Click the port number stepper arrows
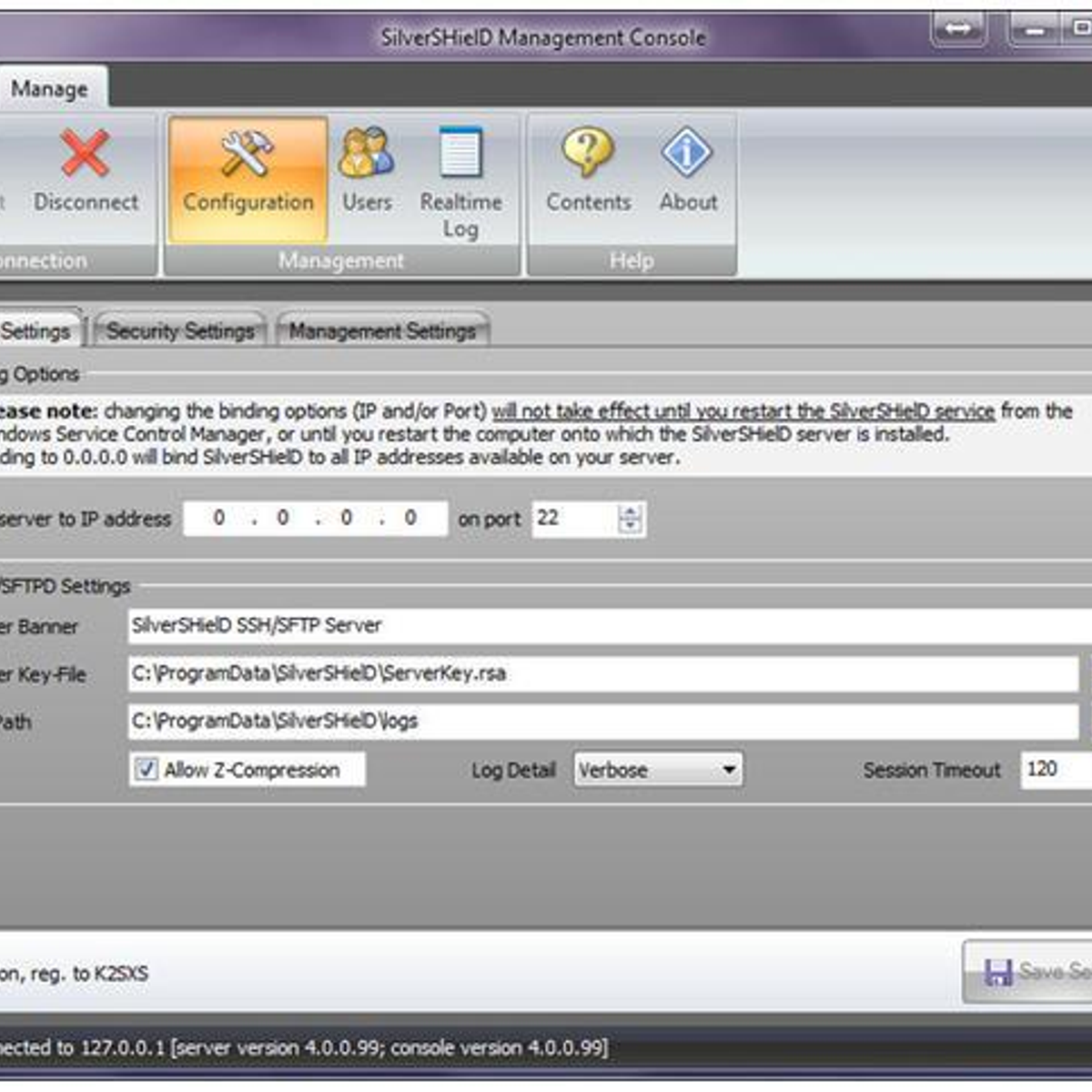This screenshot has height=1092, width=1092. click(630, 519)
